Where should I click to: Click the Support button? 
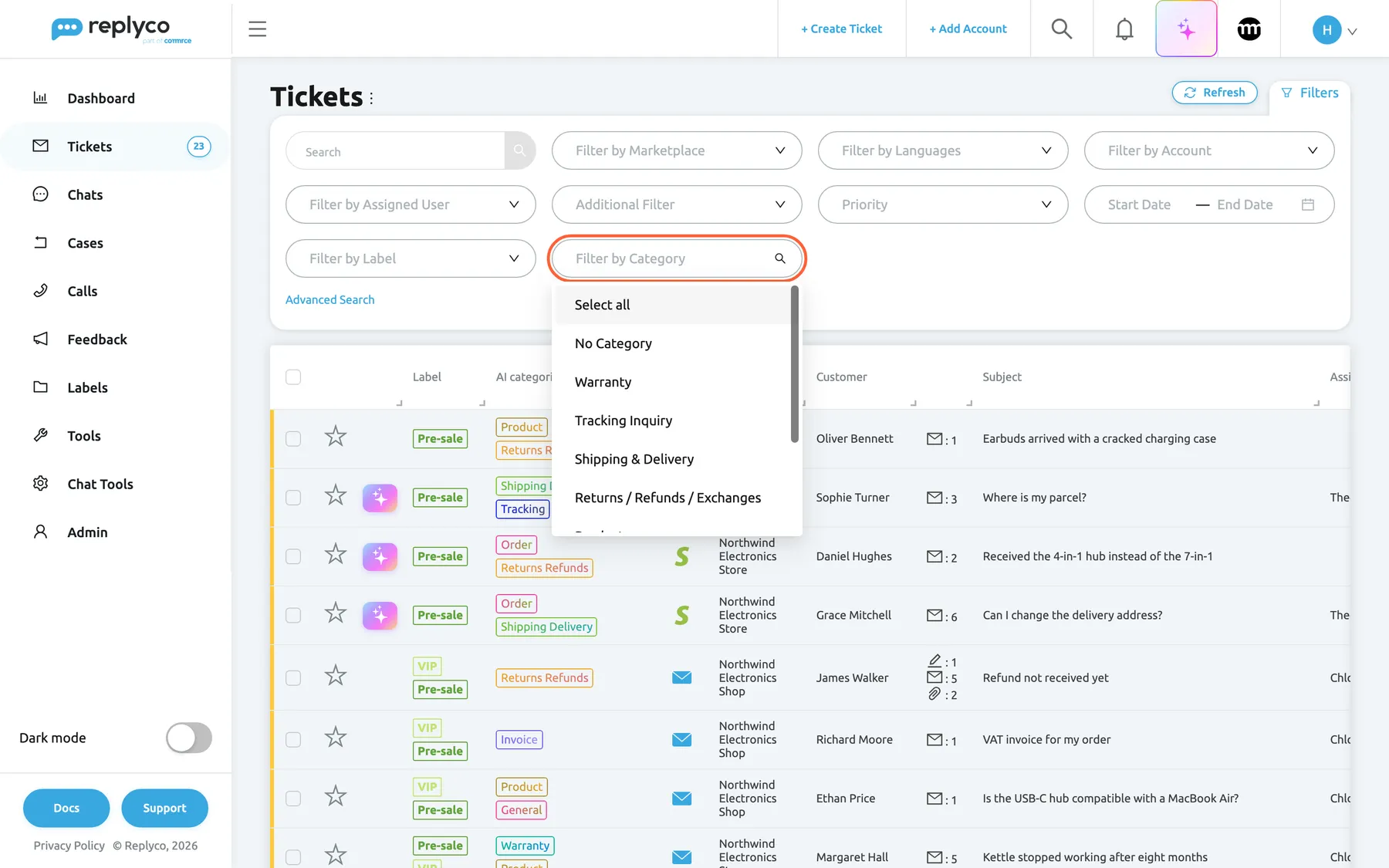[x=164, y=808]
